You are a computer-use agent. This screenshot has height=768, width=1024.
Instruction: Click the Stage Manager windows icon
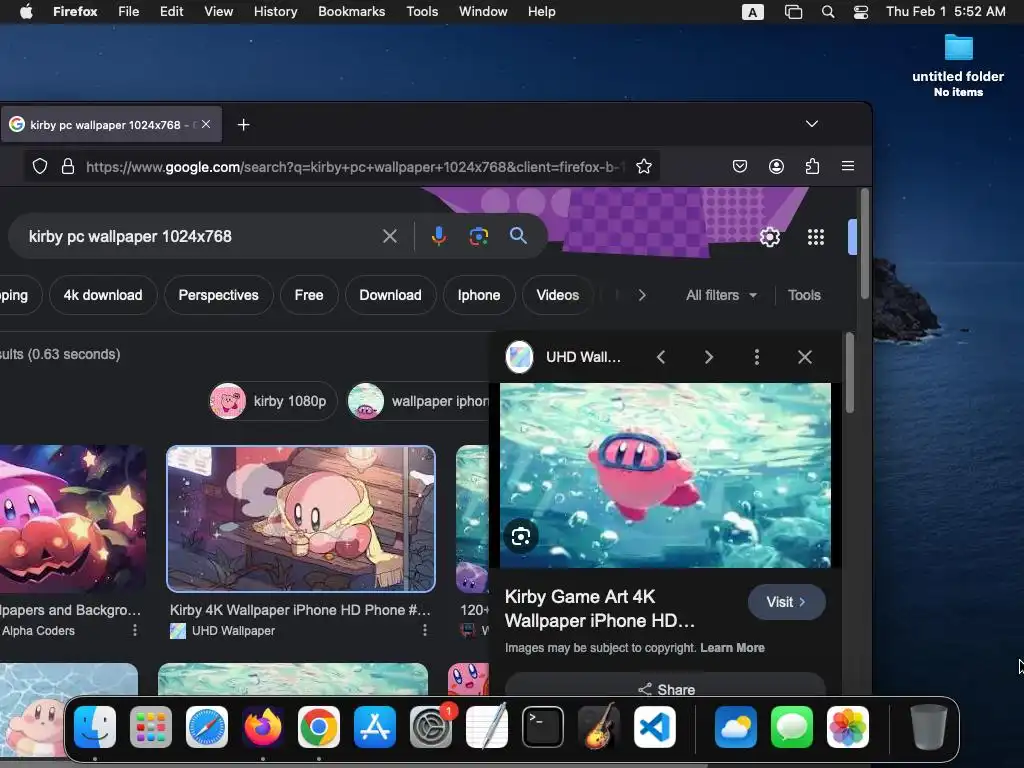(x=793, y=12)
